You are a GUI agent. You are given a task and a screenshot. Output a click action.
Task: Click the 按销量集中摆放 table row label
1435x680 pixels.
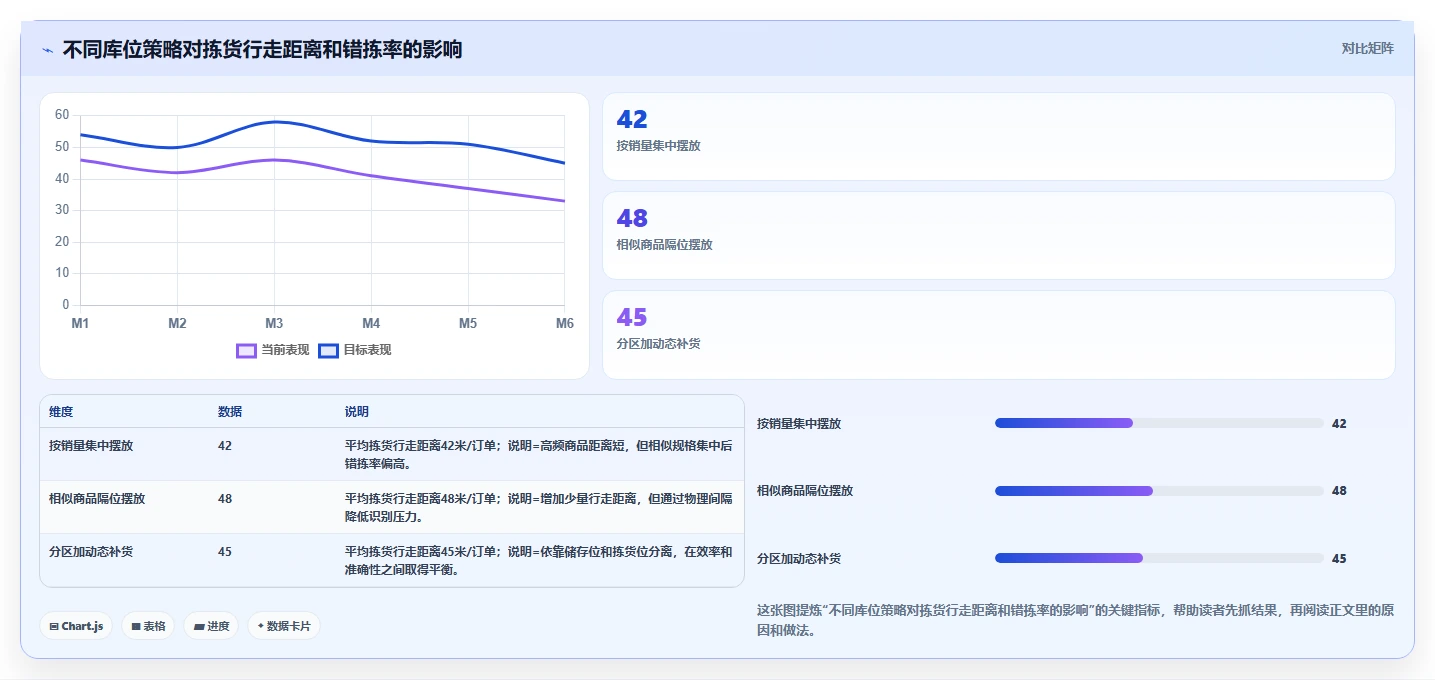91,446
